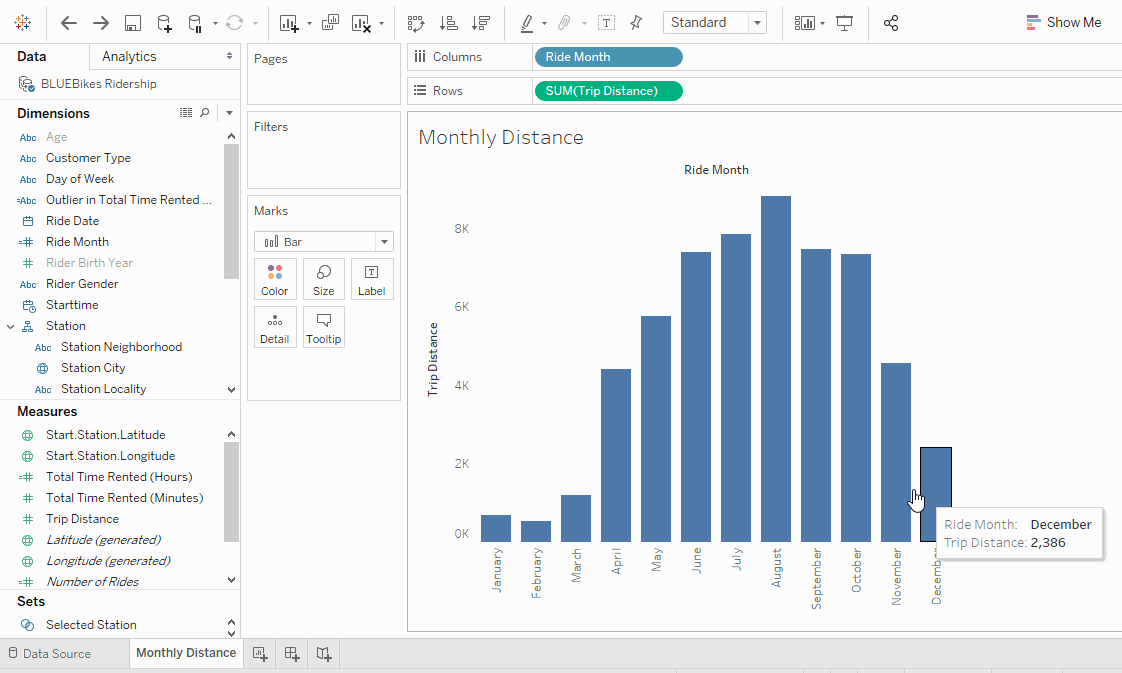
Task: Click the New Dashboard icon at bottom
Action: (292, 653)
